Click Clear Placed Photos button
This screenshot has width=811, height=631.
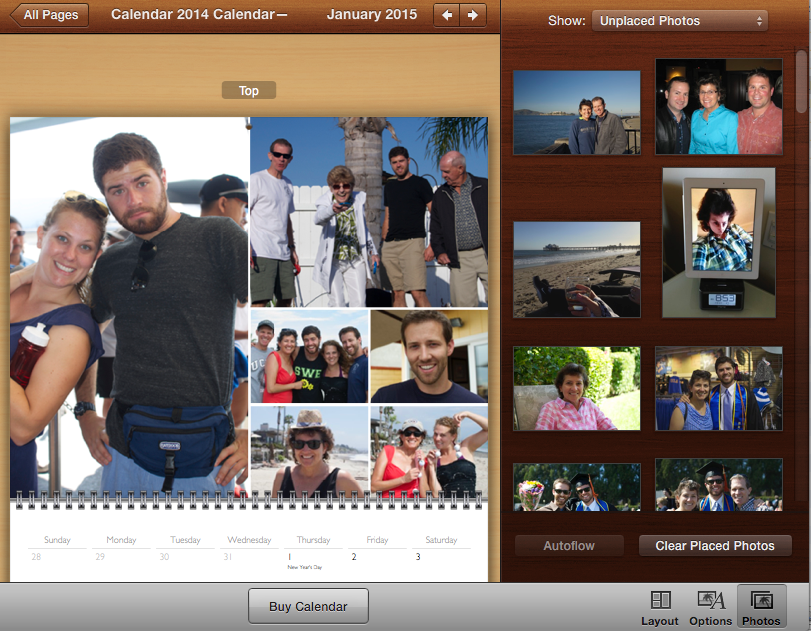(715, 546)
